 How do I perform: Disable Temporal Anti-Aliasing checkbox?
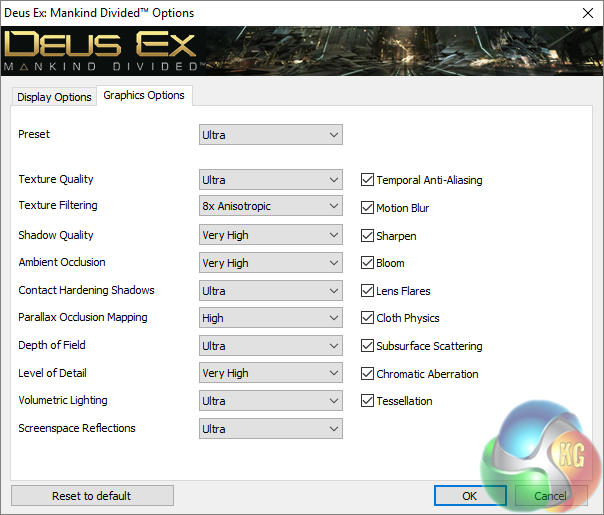(367, 180)
